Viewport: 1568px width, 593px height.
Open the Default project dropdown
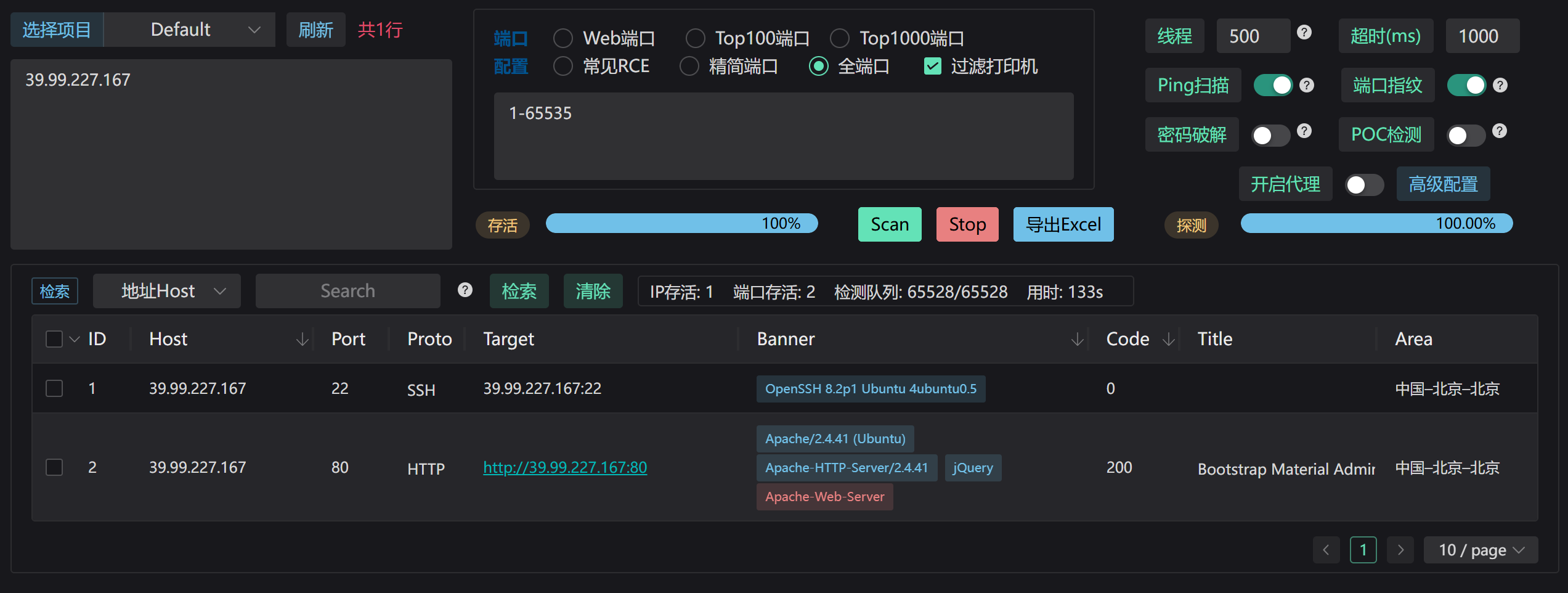(x=190, y=30)
